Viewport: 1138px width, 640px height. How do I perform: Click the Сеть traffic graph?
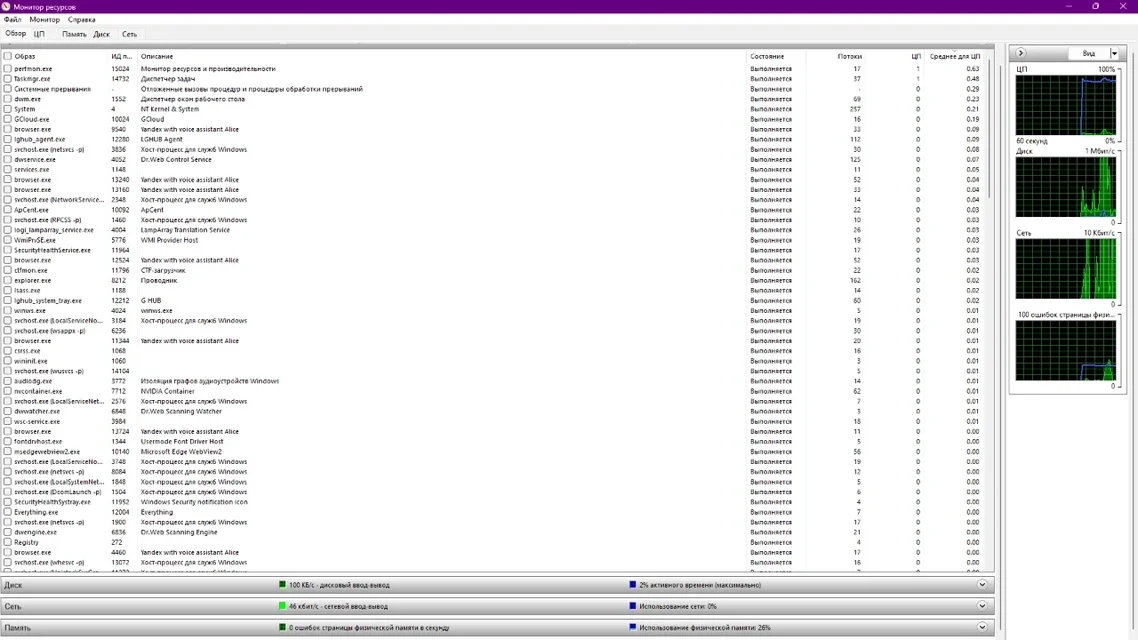coord(1065,270)
